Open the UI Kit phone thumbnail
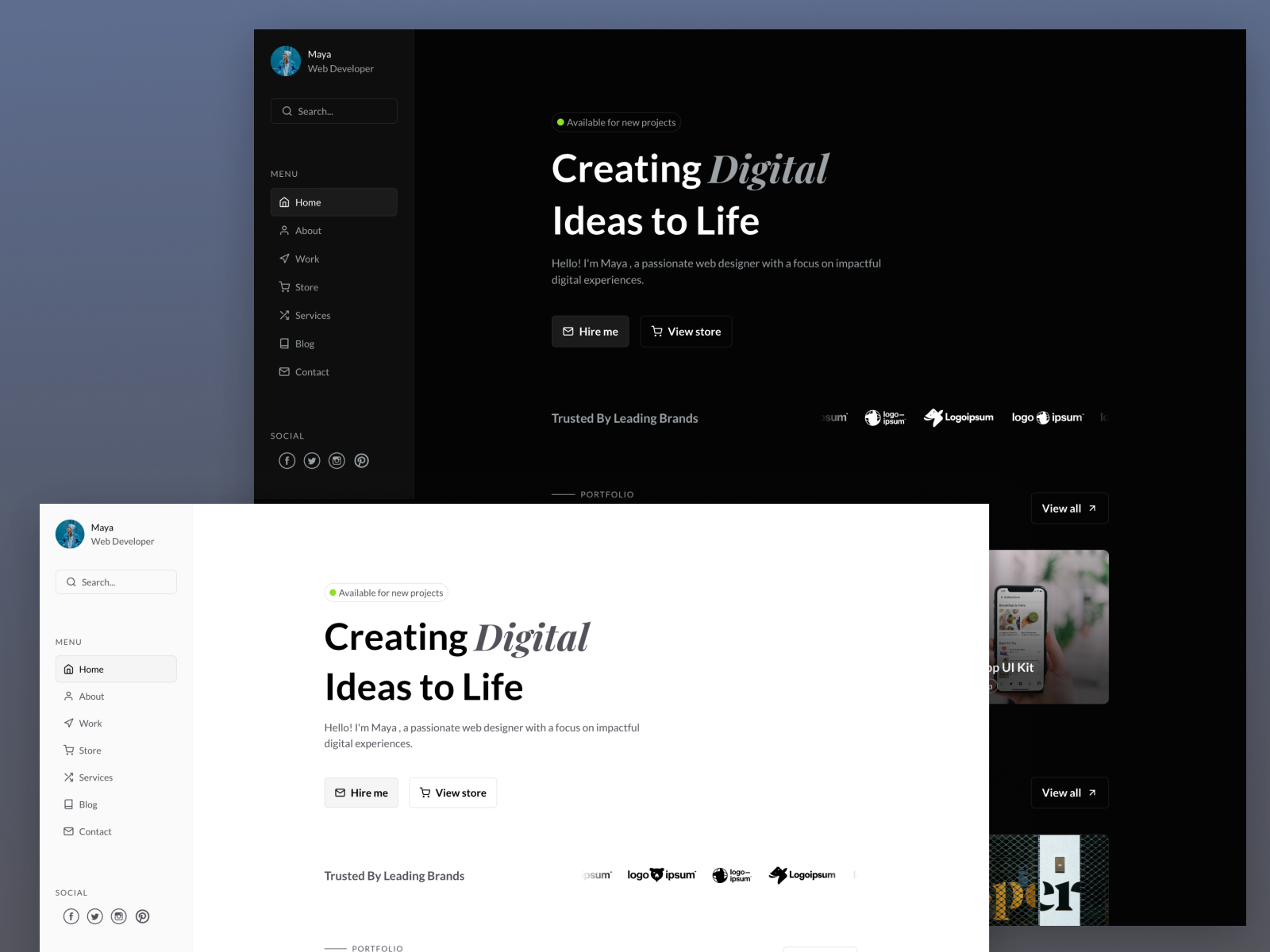This screenshot has height=952, width=1270. click(1049, 627)
